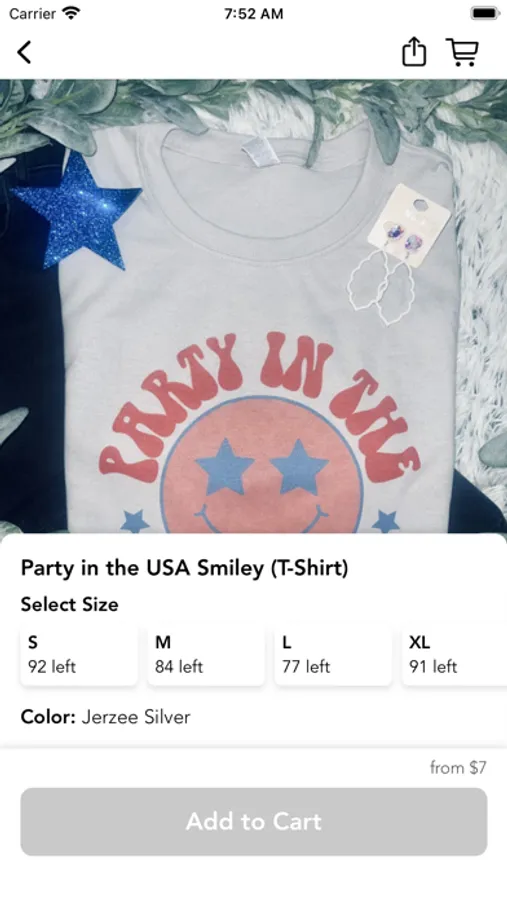Tap the Wi-Fi status icon
507x900 pixels.
pyautogui.click(x=72, y=13)
